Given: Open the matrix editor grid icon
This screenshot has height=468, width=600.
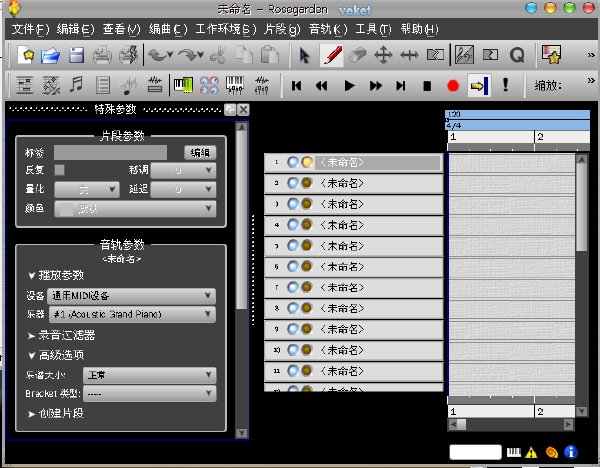Looking at the screenshot, I should click(x=51, y=85).
